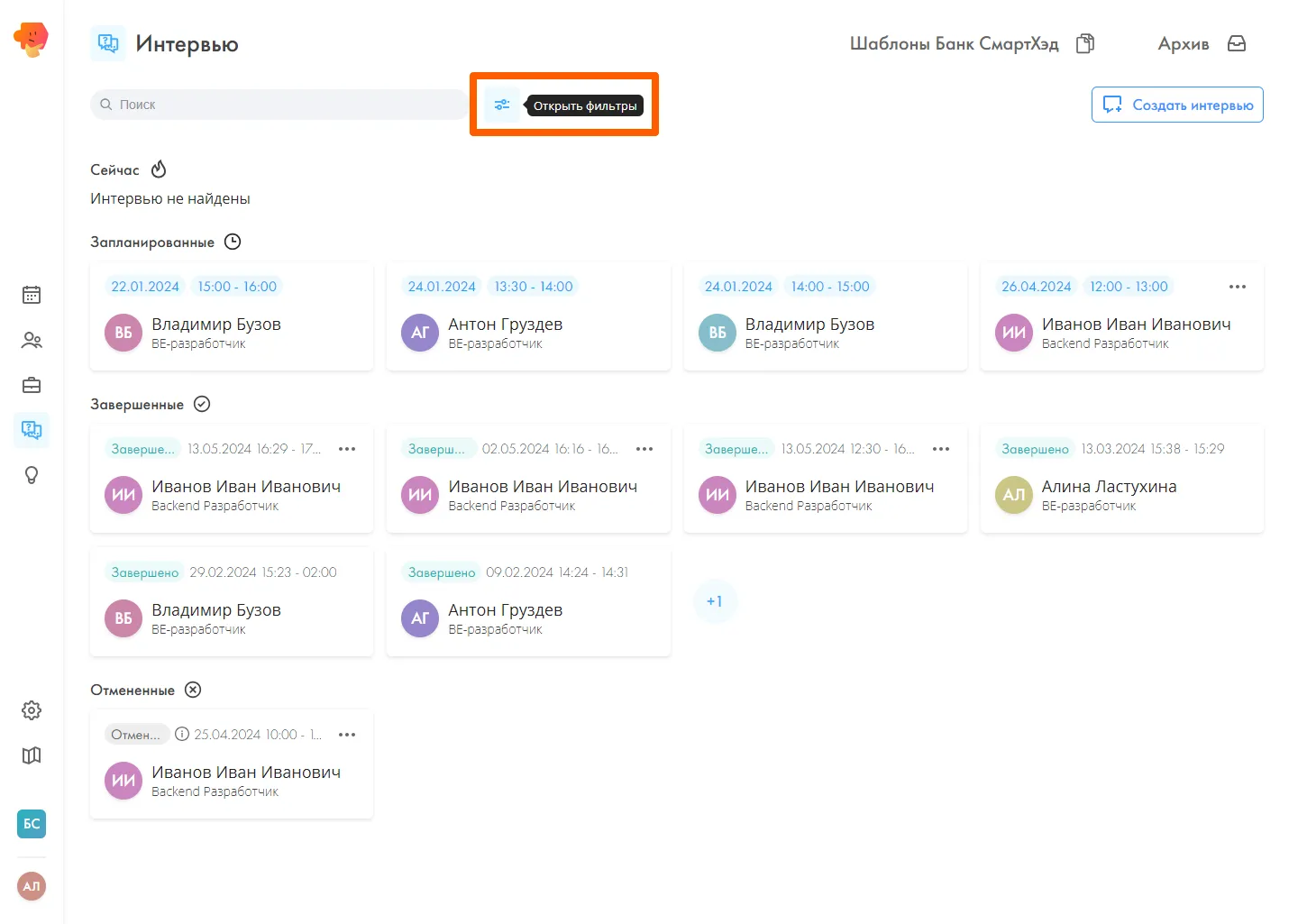Focus the Поиск search field

pyautogui.click(x=279, y=105)
